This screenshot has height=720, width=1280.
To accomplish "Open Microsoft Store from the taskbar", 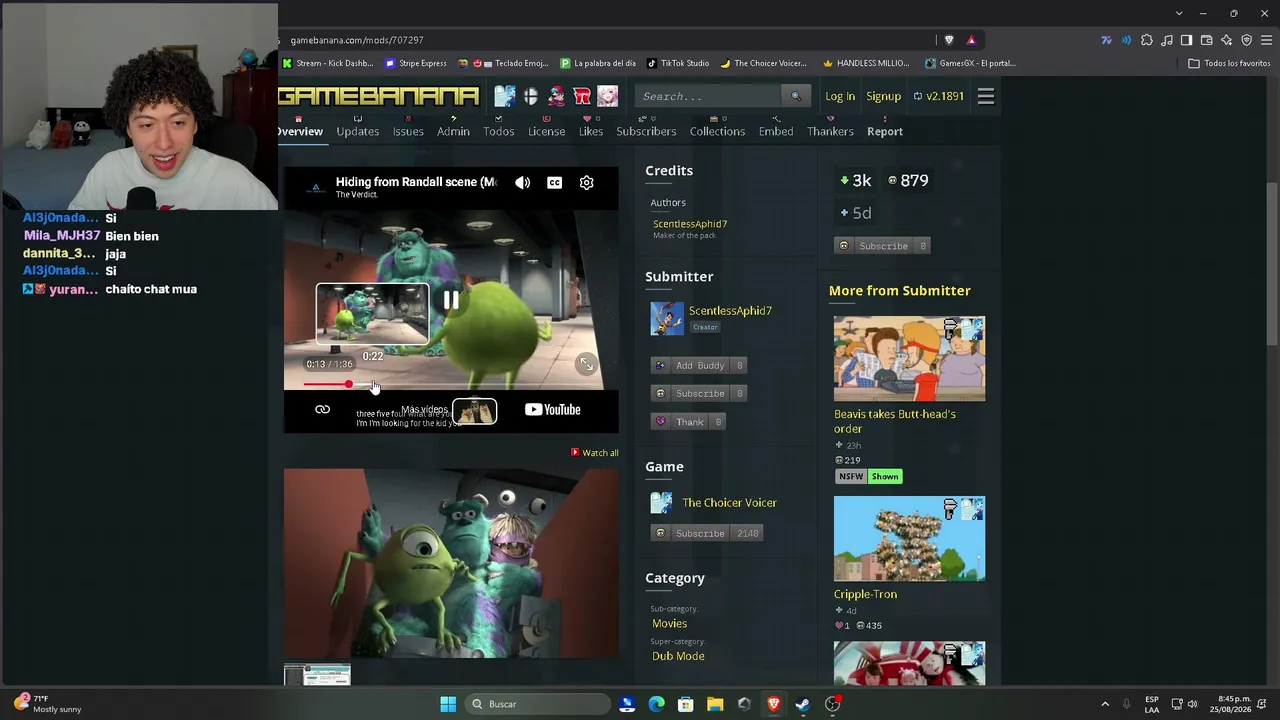I will coord(686,704).
